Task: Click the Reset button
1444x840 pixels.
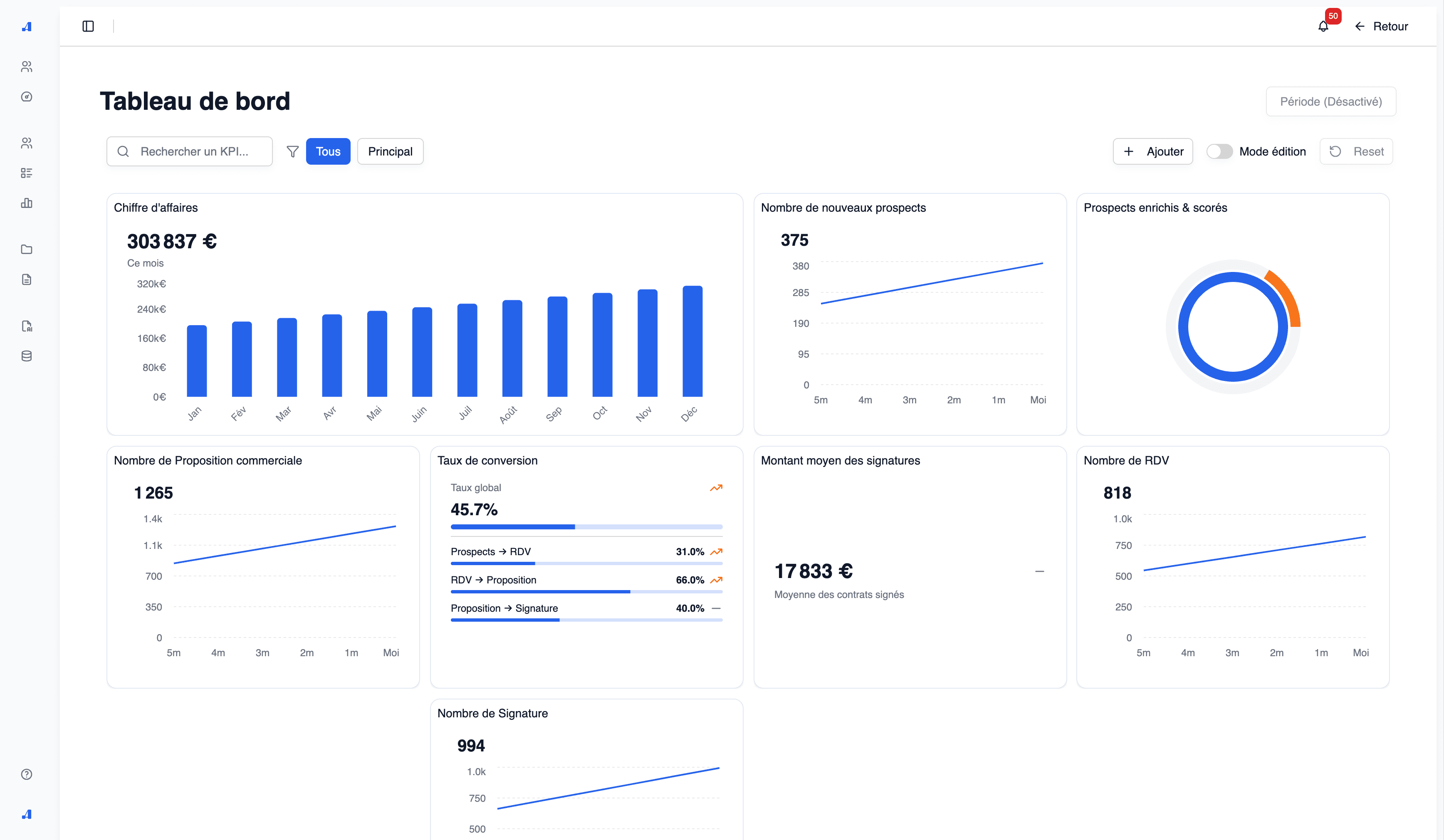Action: click(1356, 151)
